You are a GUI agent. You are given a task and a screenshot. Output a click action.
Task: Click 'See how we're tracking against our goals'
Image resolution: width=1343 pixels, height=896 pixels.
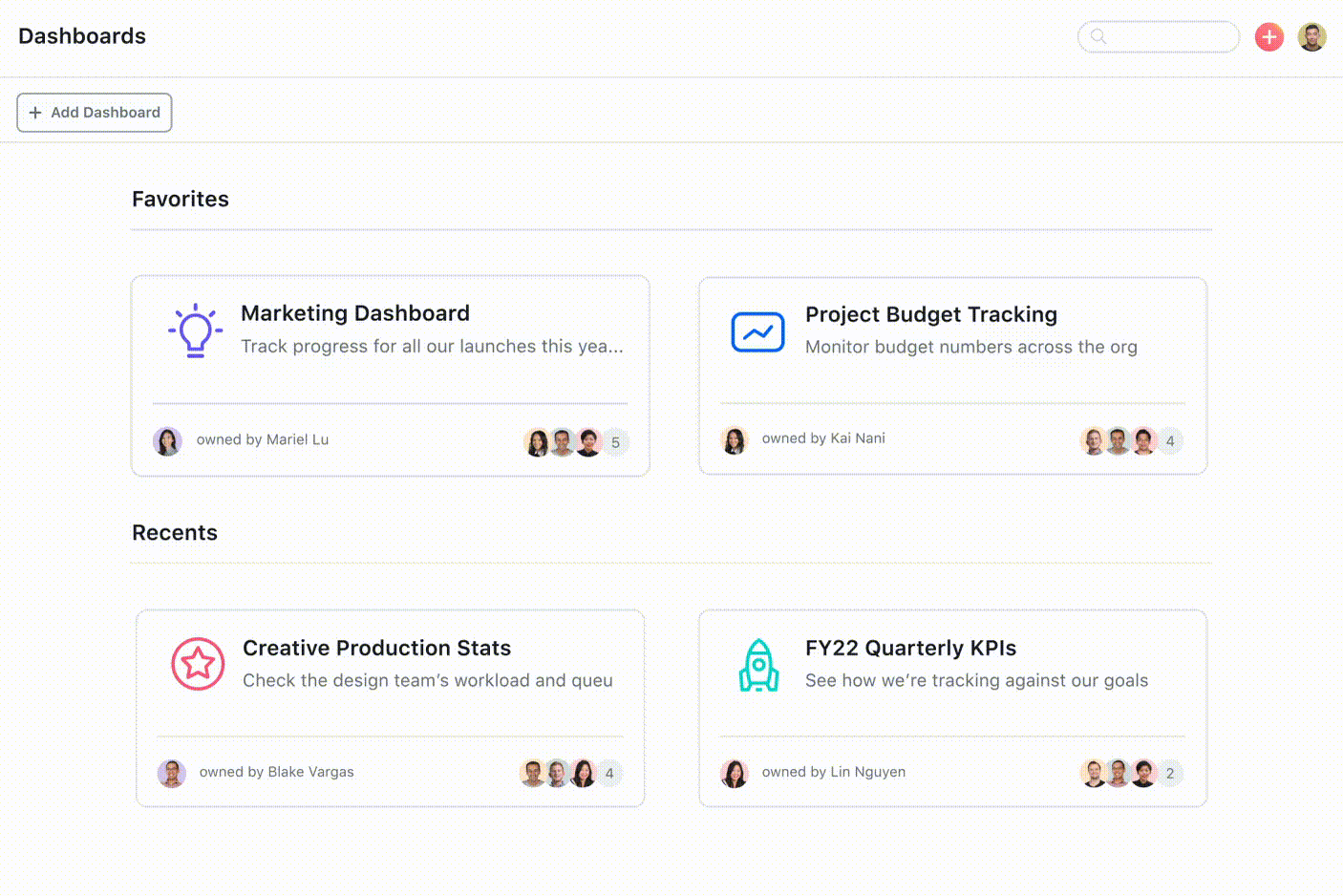click(x=976, y=680)
